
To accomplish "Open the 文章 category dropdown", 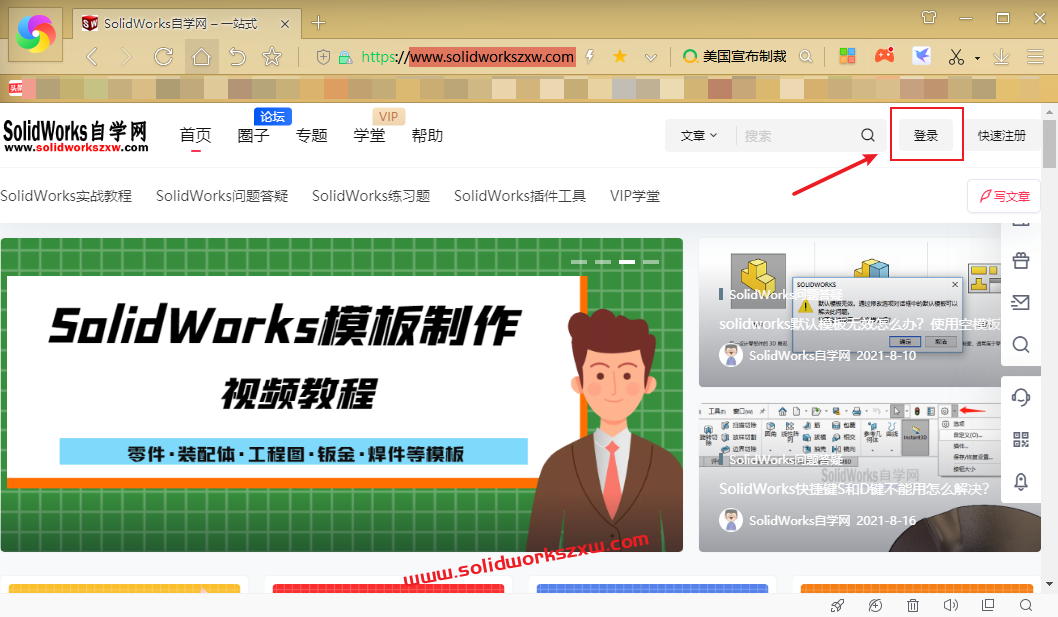I will tap(700, 134).
